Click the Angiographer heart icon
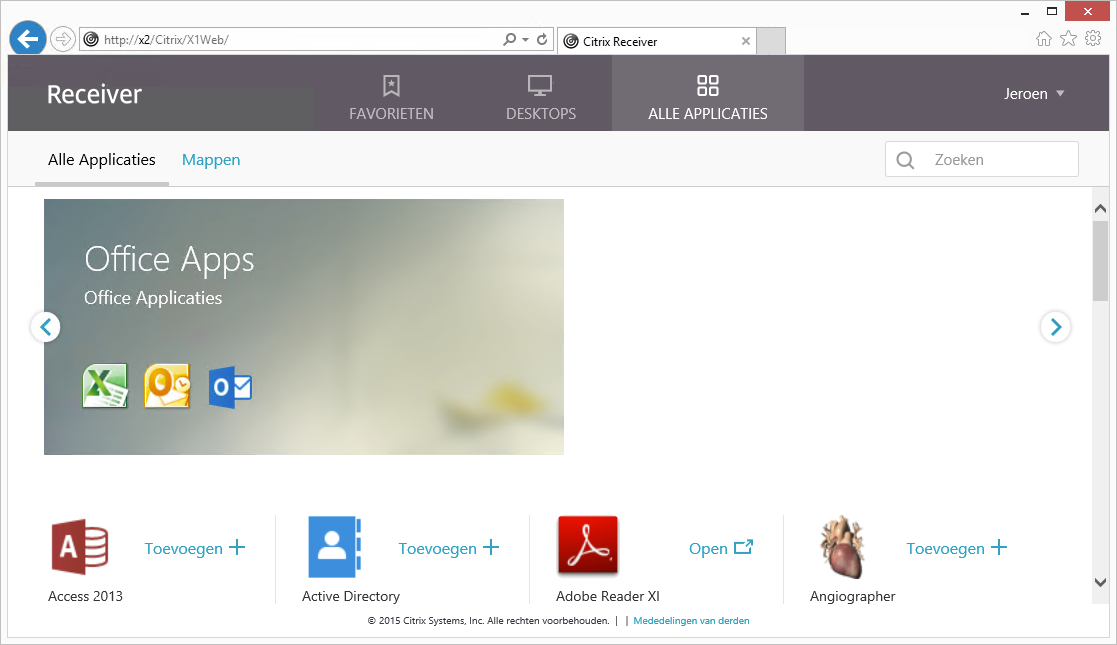The height and width of the screenshot is (645, 1117). pyautogui.click(x=842, y=547)
